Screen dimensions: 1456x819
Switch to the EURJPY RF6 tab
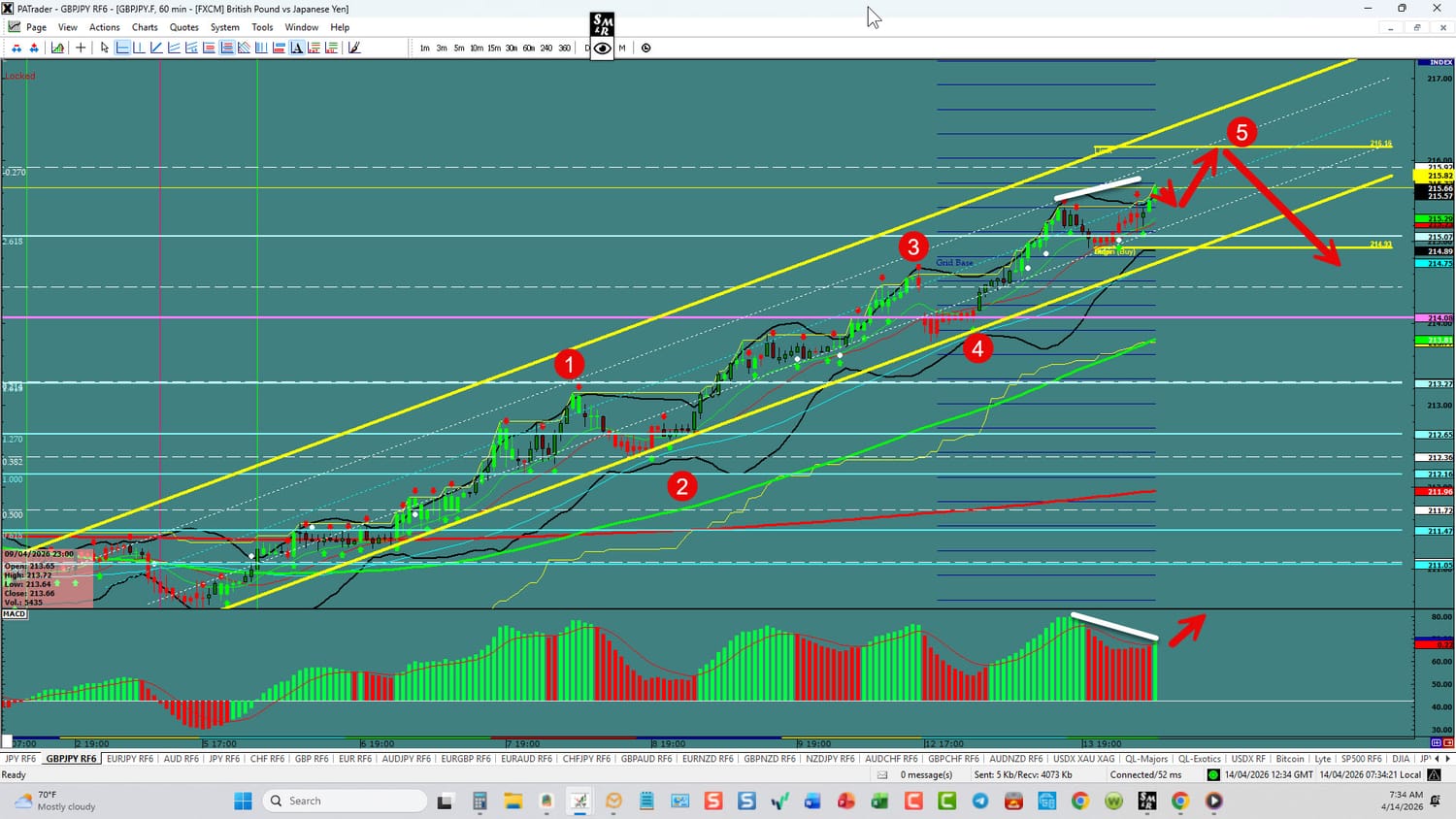130,759
